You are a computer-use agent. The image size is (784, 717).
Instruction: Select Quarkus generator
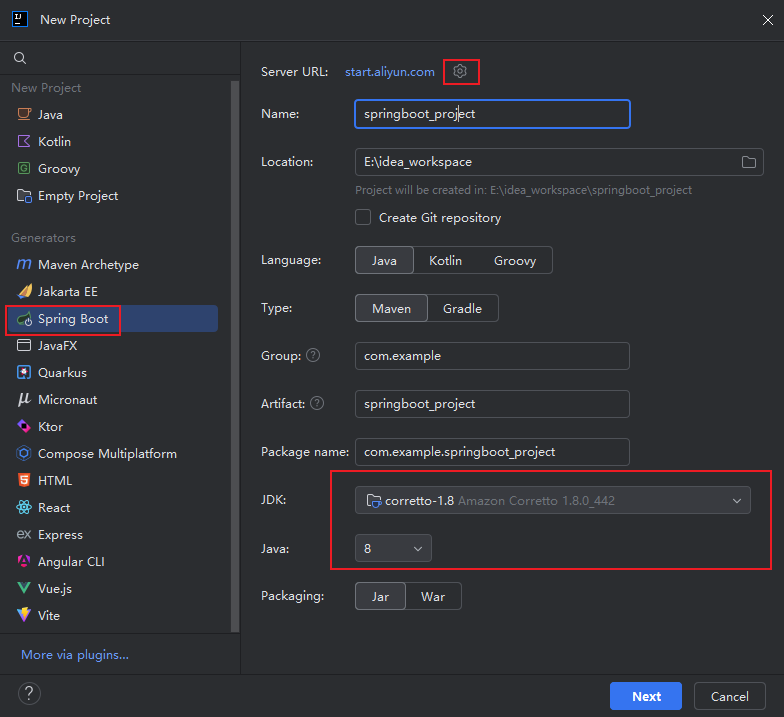112,372
